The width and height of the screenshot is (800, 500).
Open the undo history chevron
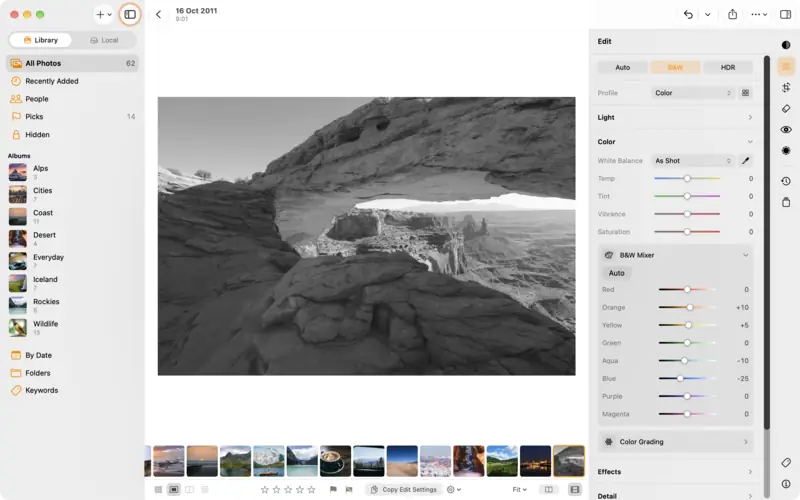click(708, 15)
